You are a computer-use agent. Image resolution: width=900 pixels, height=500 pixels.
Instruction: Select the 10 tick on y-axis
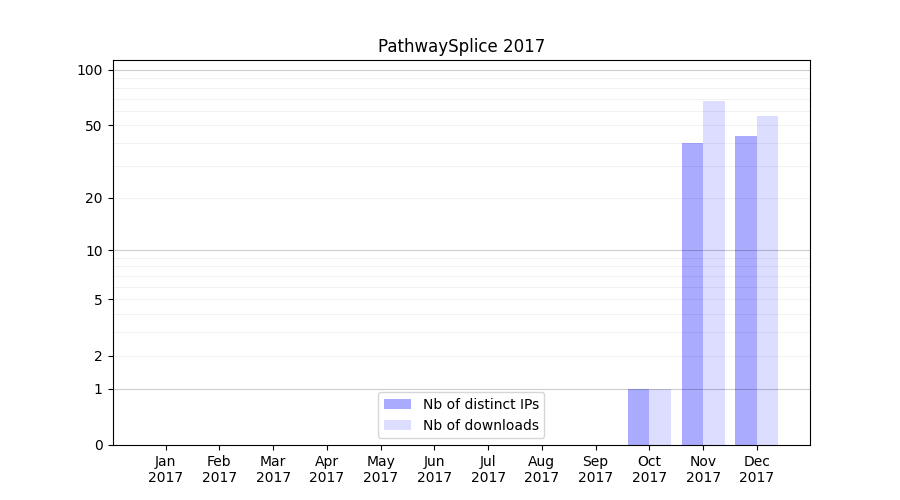(94, 251)
